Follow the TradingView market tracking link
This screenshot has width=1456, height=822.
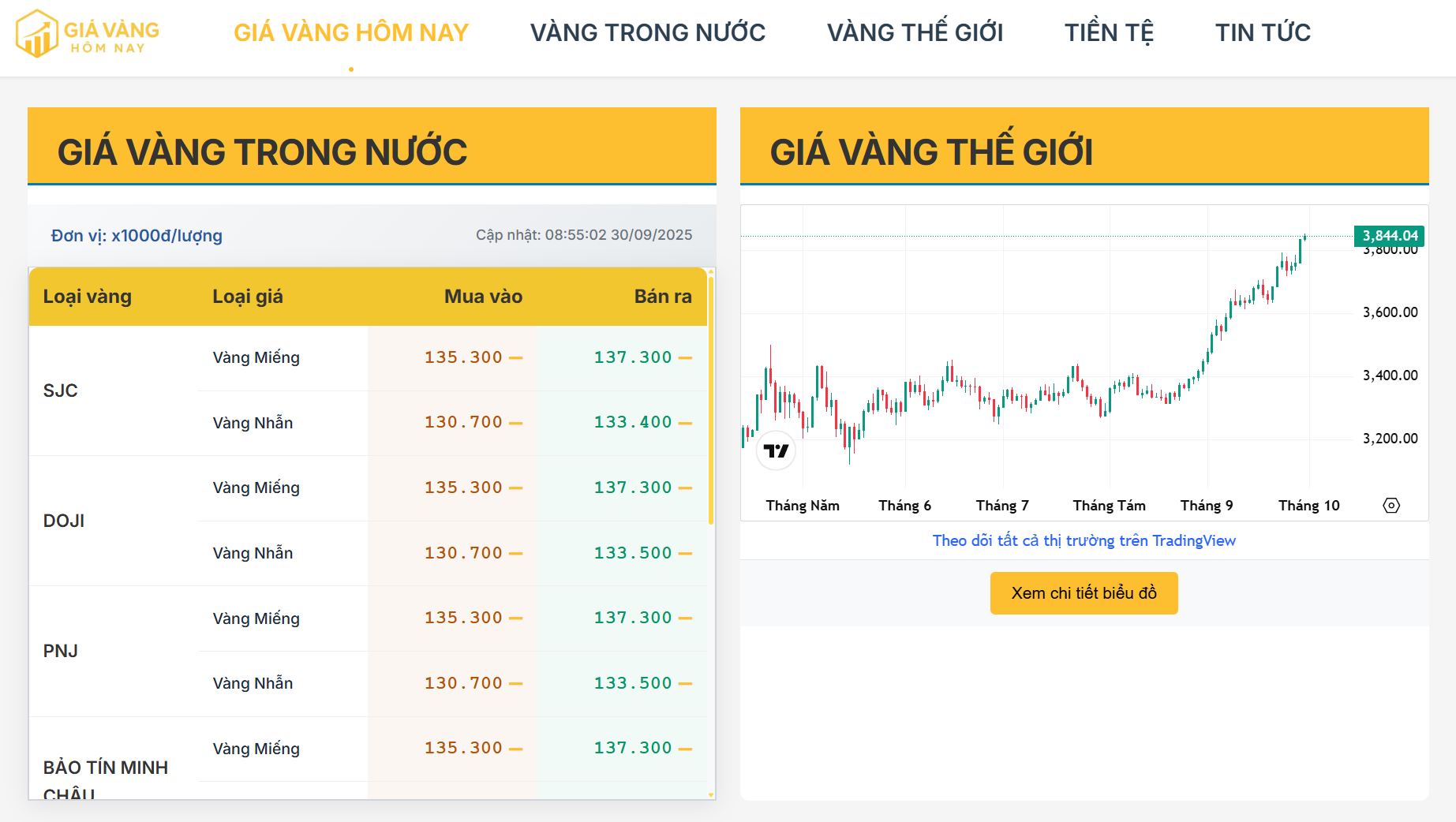tap(1084, 540)
